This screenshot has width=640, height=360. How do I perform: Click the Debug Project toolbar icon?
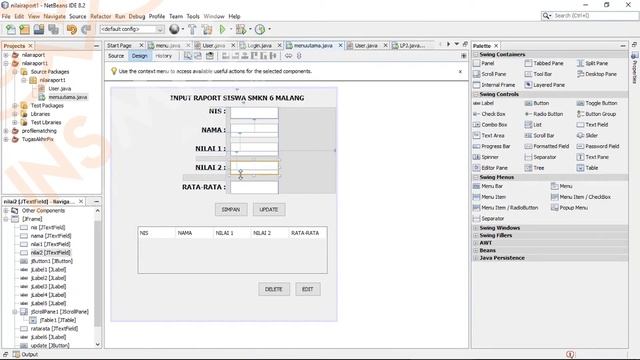(x=241, y=29)
